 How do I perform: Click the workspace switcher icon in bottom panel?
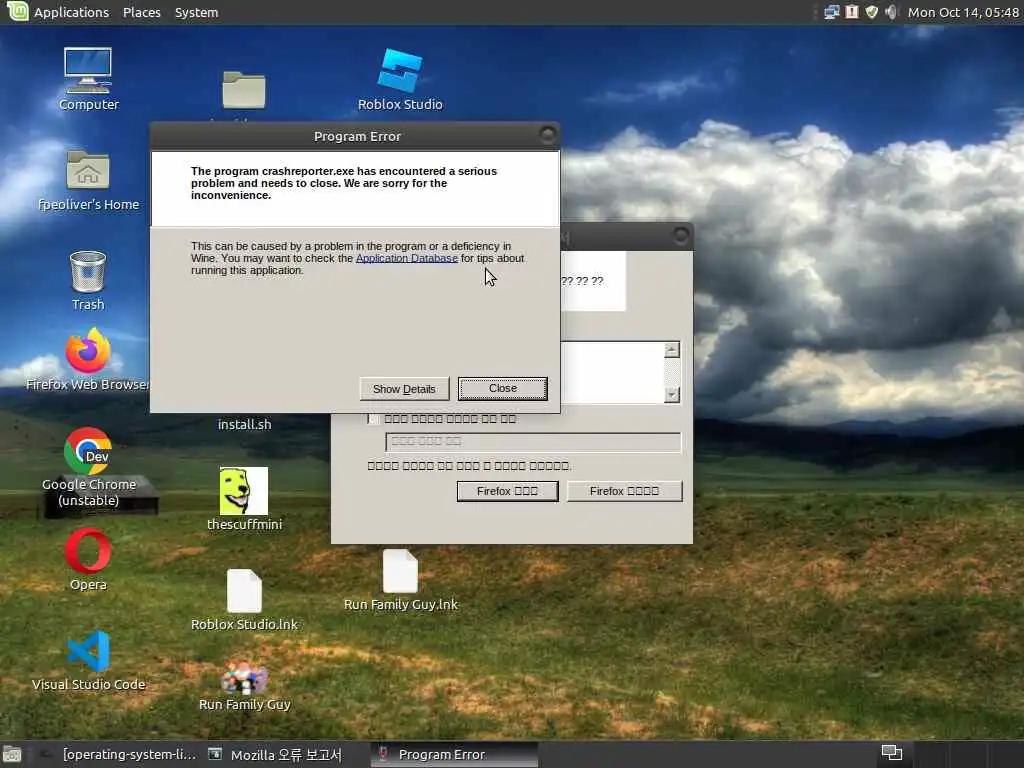(x=892, y=754)
